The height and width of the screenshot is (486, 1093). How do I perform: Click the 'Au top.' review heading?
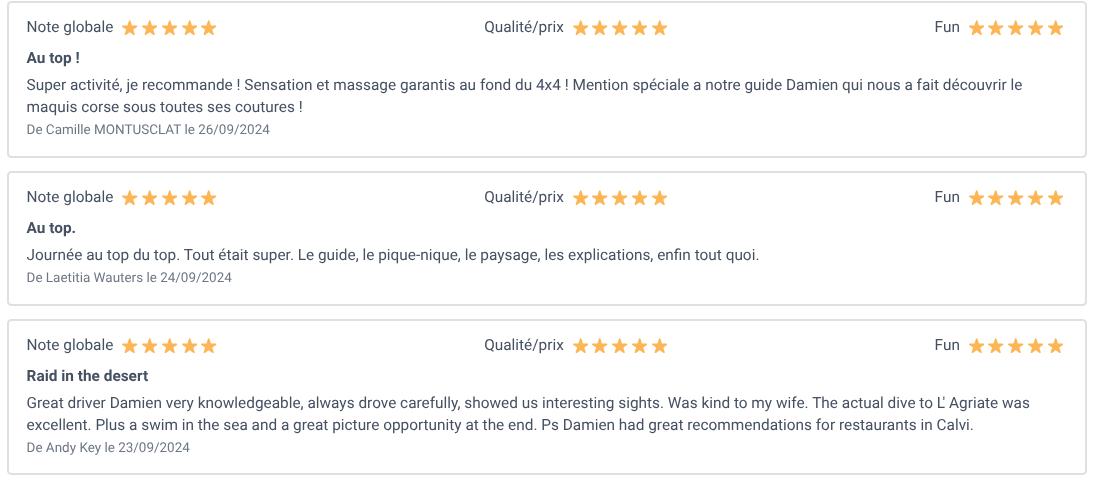(51, 229)
